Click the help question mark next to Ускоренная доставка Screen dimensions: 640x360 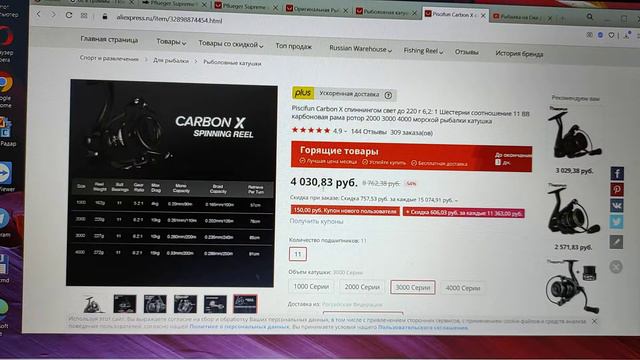(x=388, y=96)
